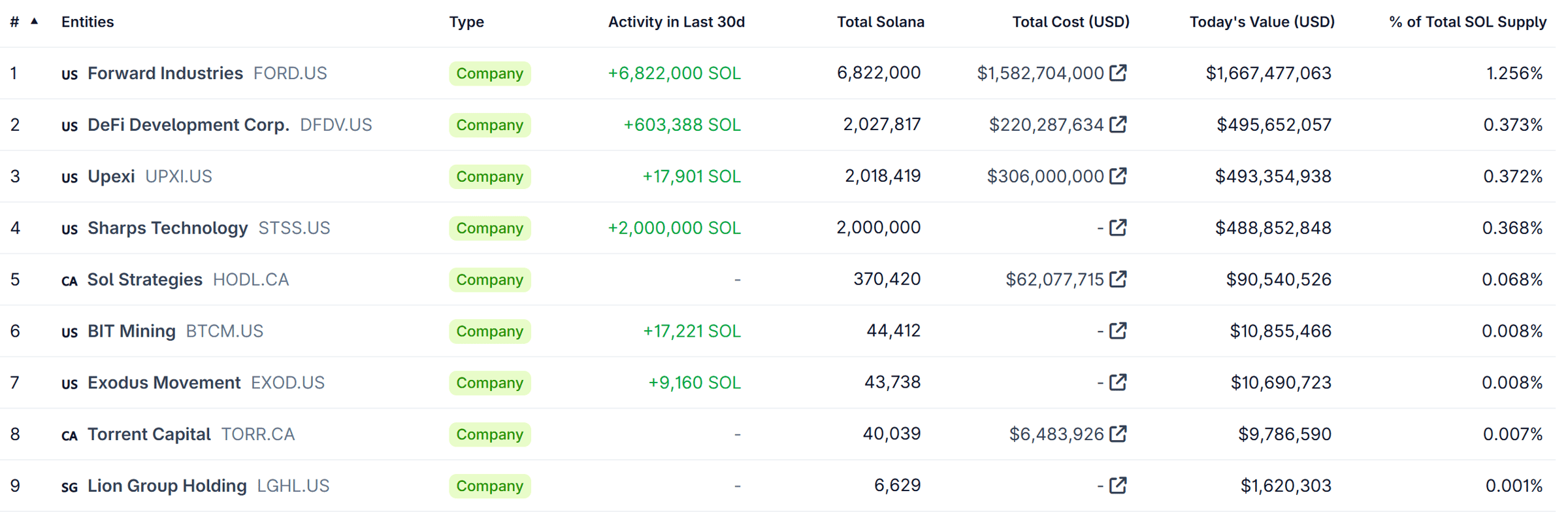The image size is (1568, 512).
Task: Click the $62,077,715 total cost value
Action: tap(1055, 279)
